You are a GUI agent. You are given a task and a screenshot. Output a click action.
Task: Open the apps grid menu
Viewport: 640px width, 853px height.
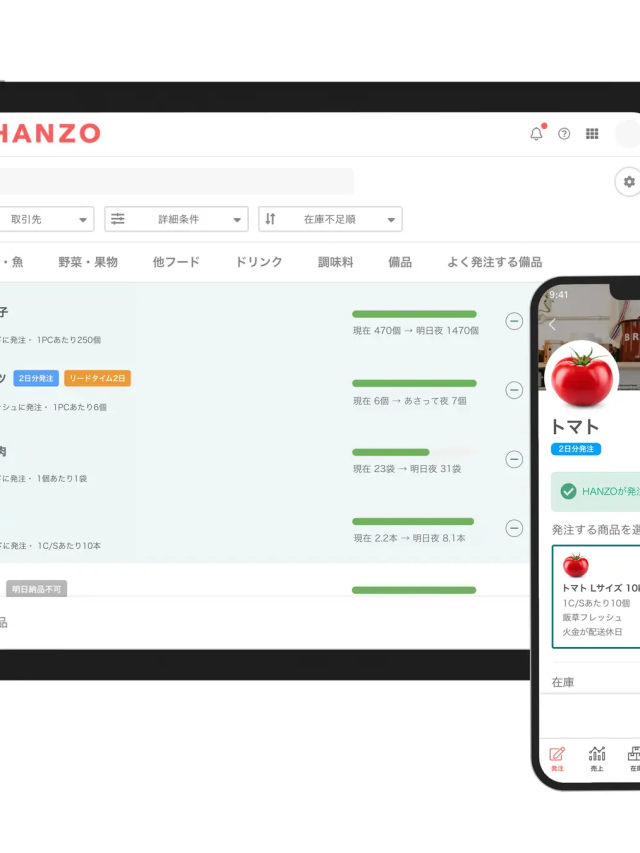pos(592,133)
